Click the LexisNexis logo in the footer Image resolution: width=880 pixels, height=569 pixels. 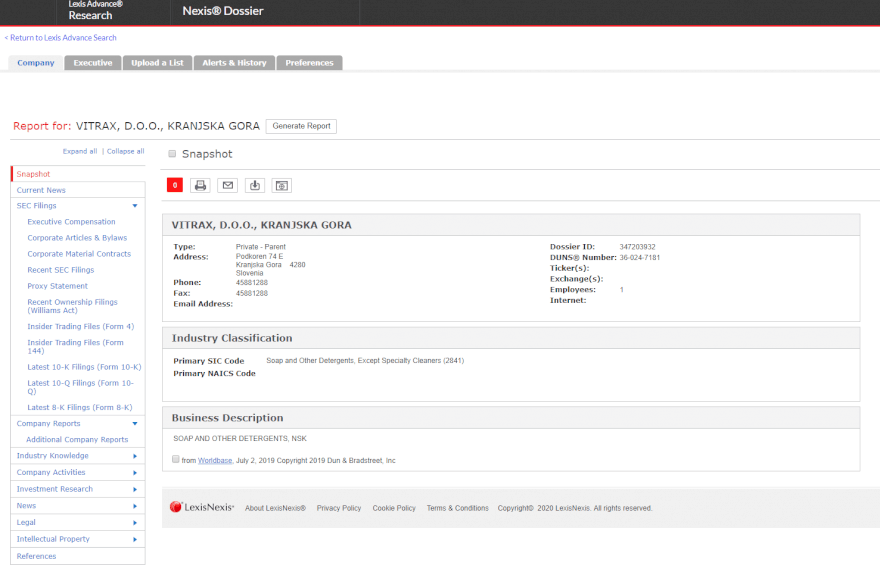pos(202,508)
